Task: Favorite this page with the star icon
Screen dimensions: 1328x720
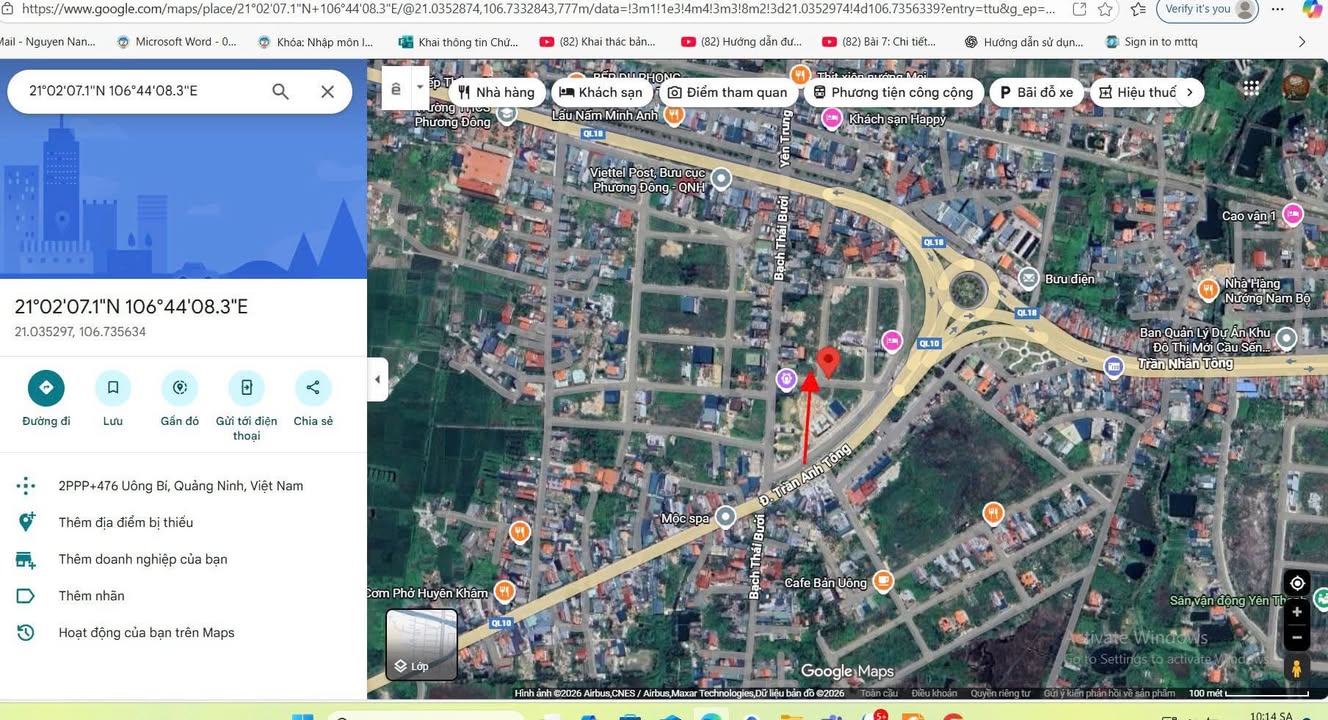Action: [x=1105, y=9]
